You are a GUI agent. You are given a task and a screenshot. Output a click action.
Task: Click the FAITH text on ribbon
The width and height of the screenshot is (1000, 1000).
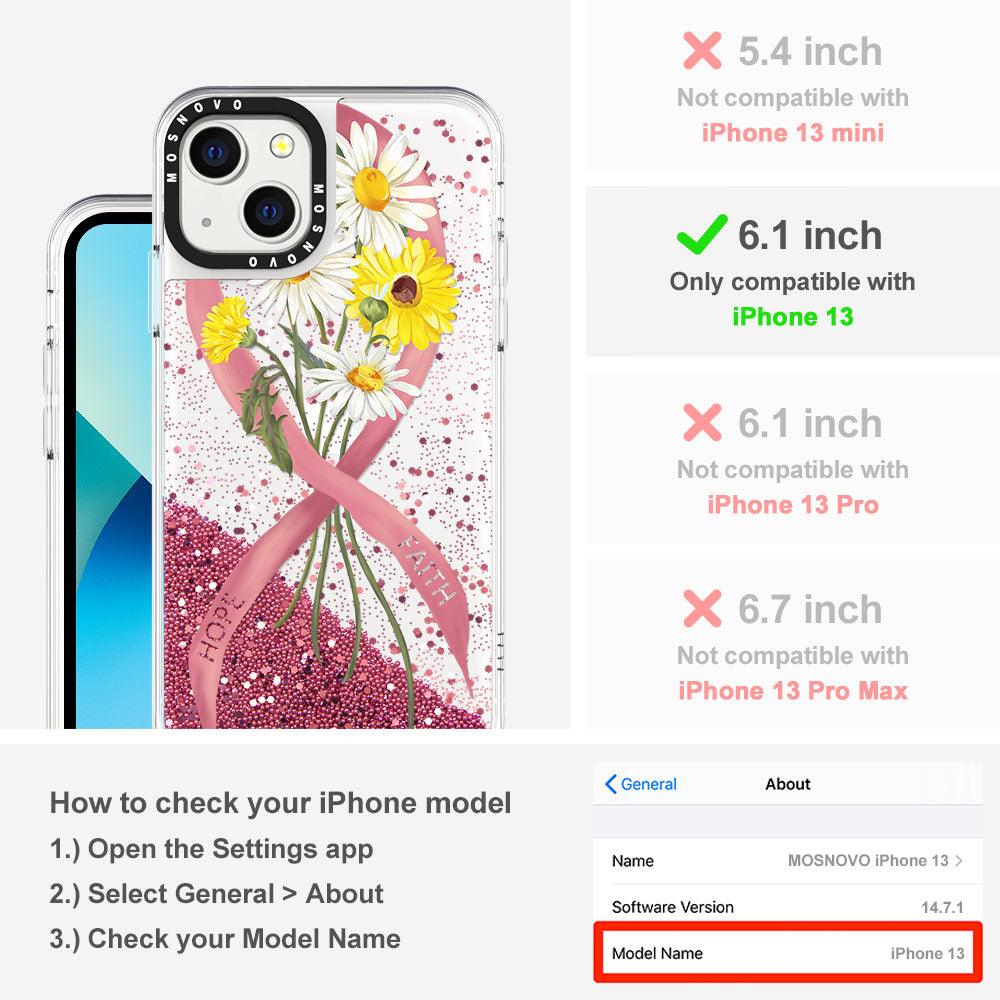click(x=426, y=570)
